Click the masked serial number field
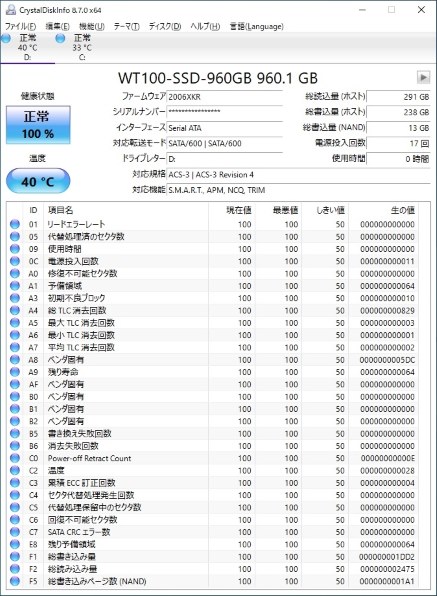 tap(225, 112)
